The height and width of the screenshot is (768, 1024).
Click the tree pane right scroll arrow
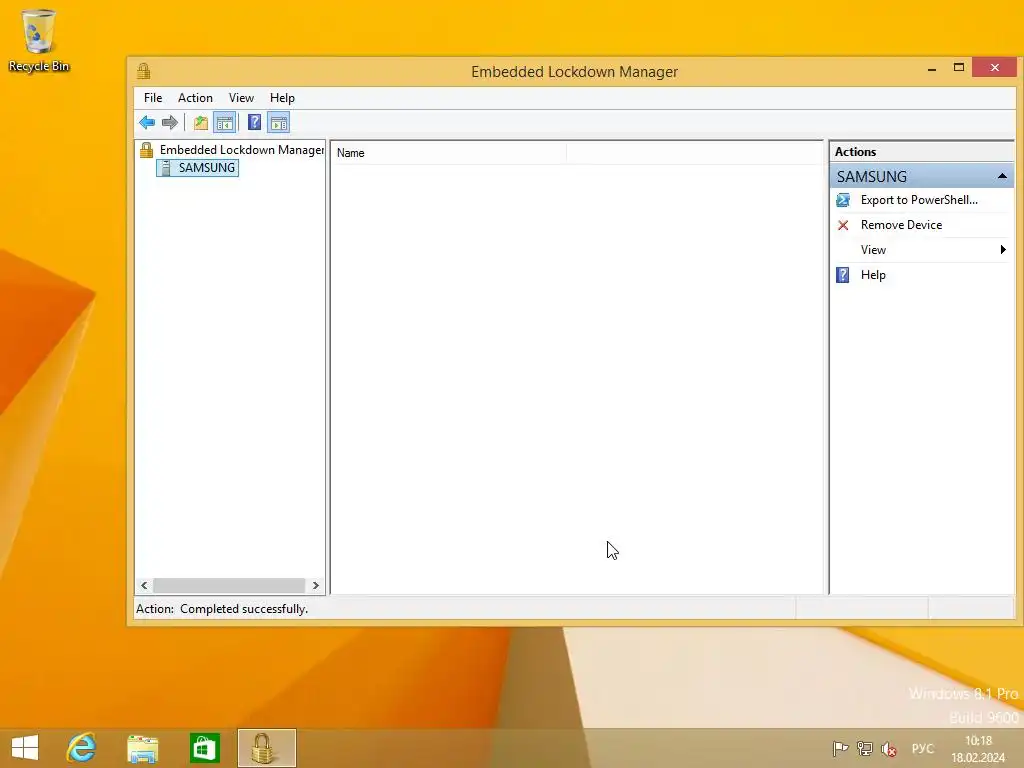pos(315,585)
